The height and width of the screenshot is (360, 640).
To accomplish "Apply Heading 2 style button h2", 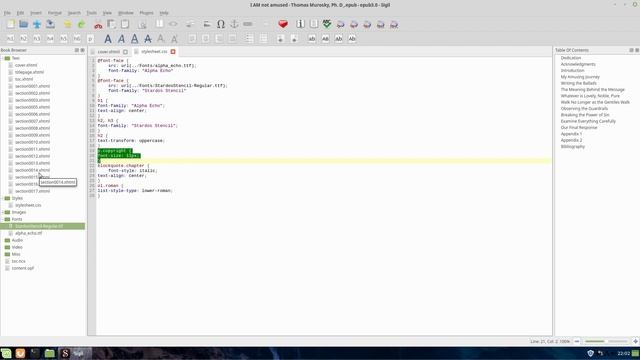I will click(24, 39).
